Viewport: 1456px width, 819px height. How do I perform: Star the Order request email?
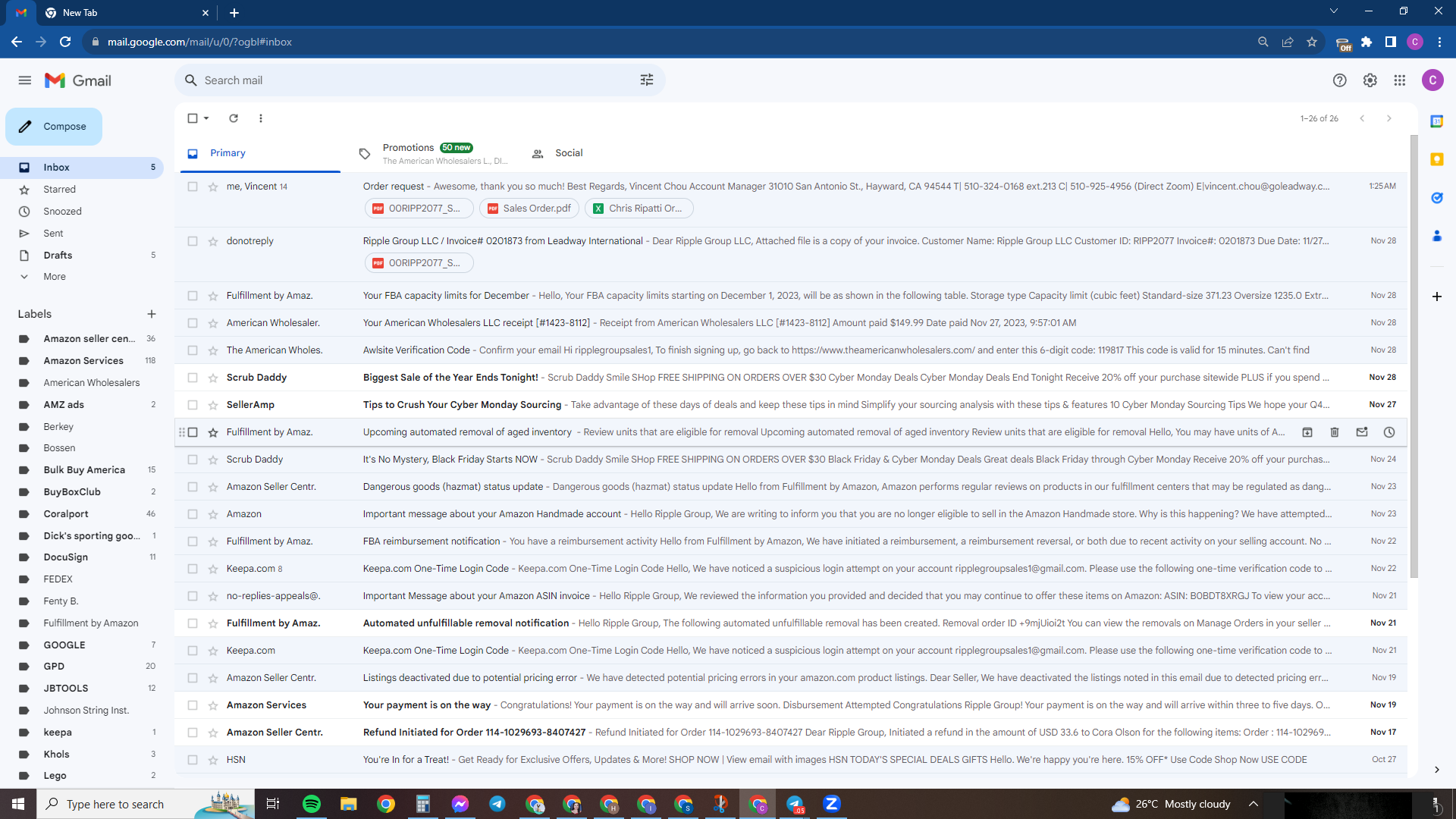(213, 187)
